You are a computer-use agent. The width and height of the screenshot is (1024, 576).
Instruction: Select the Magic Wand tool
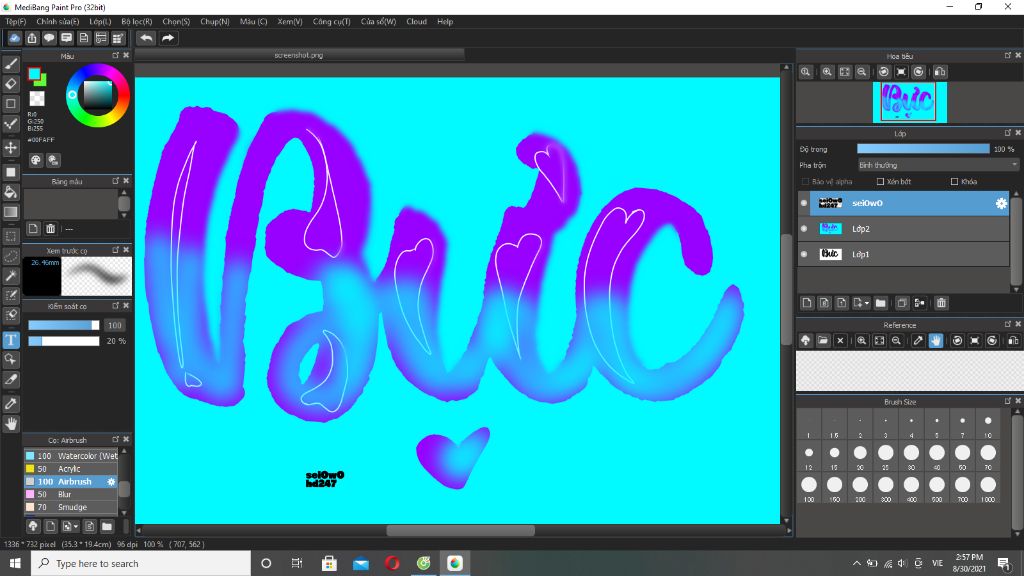[x=10, y=276]
